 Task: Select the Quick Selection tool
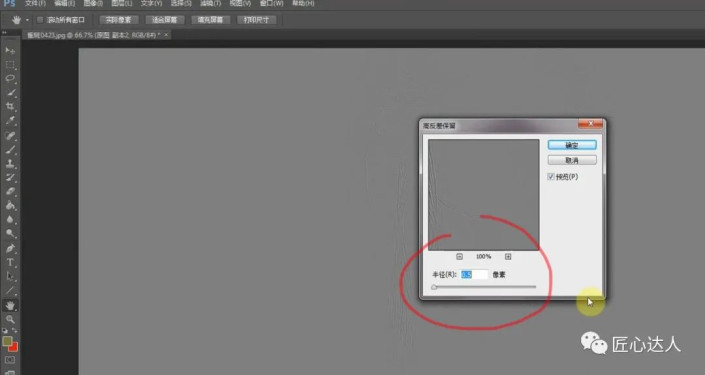pyautogui.click(x=10, y=93)
